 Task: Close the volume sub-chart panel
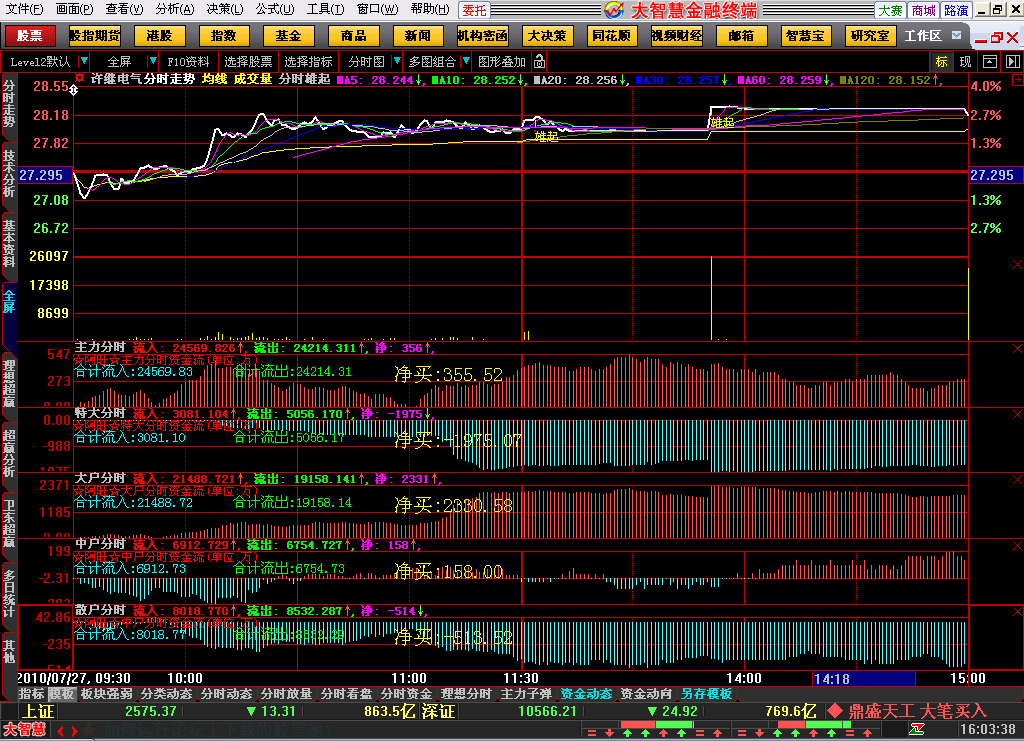pyautogui.click(x=1017, y=264)
